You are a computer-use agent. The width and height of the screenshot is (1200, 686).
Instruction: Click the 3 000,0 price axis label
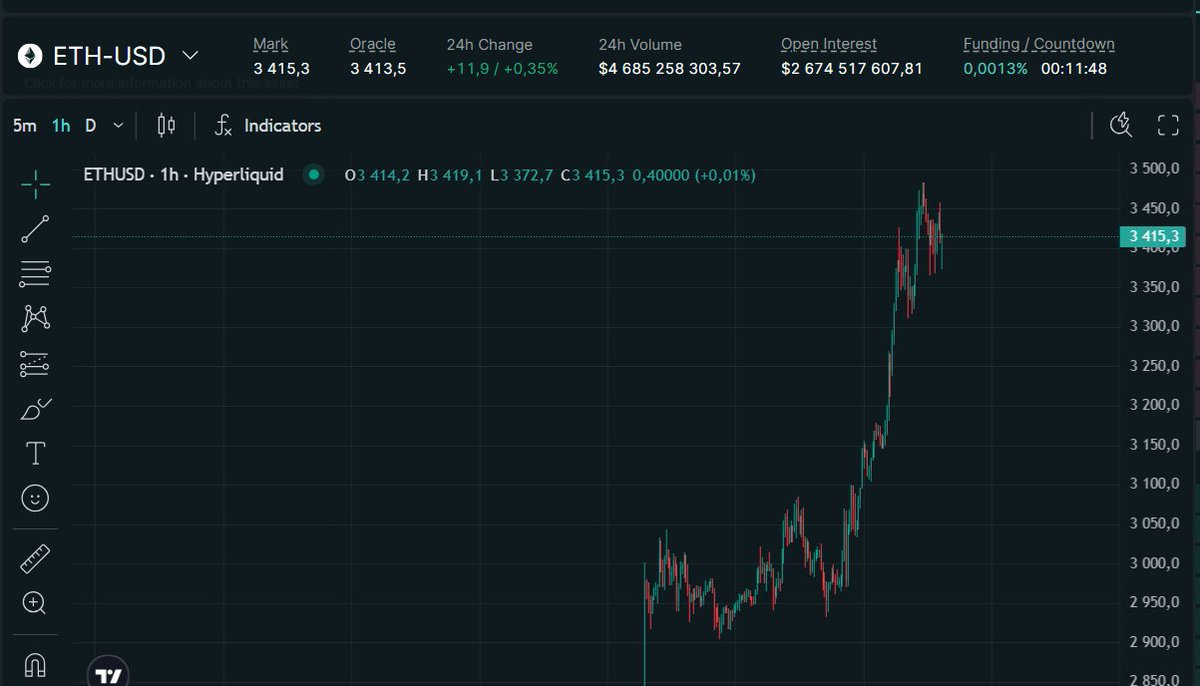(1155, 563)
